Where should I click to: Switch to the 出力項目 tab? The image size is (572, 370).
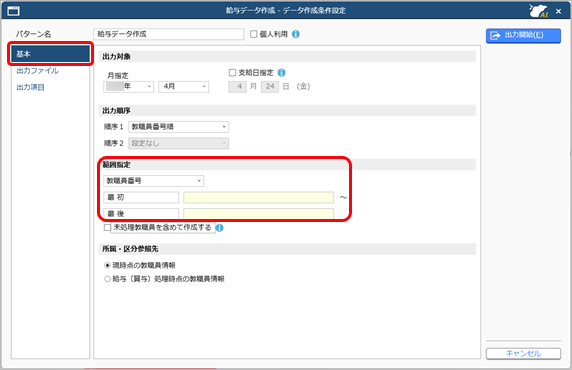pyautogui.click(x=30, y=87)
